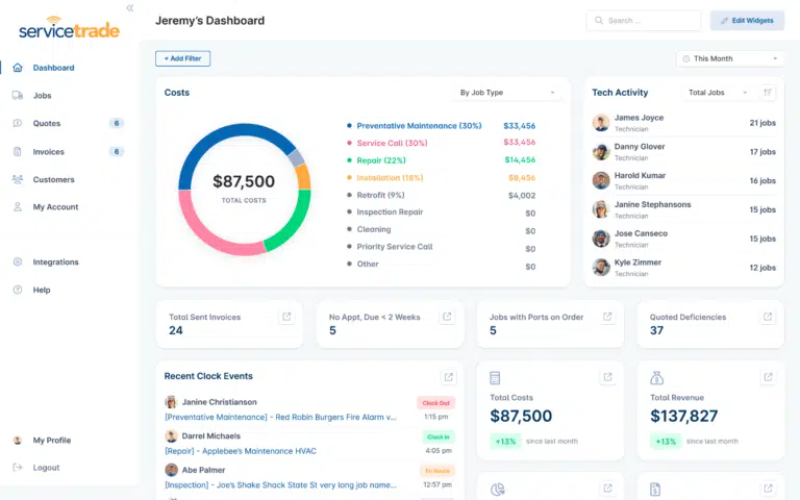The image size is (800, 500).
Task: Open external link icon on Total Sent Invoices
Action: 287,317
